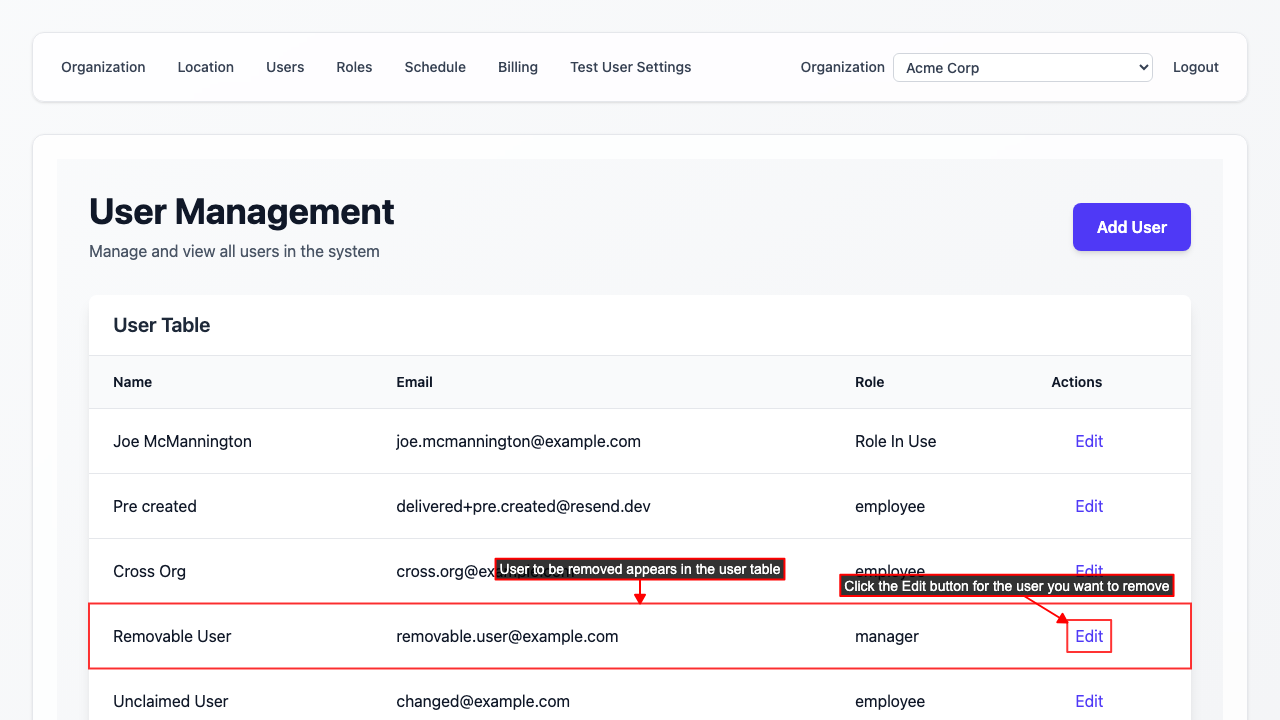1280x720 pixels.
Task: Click the Name column header
Action: [x=132, y=382]
